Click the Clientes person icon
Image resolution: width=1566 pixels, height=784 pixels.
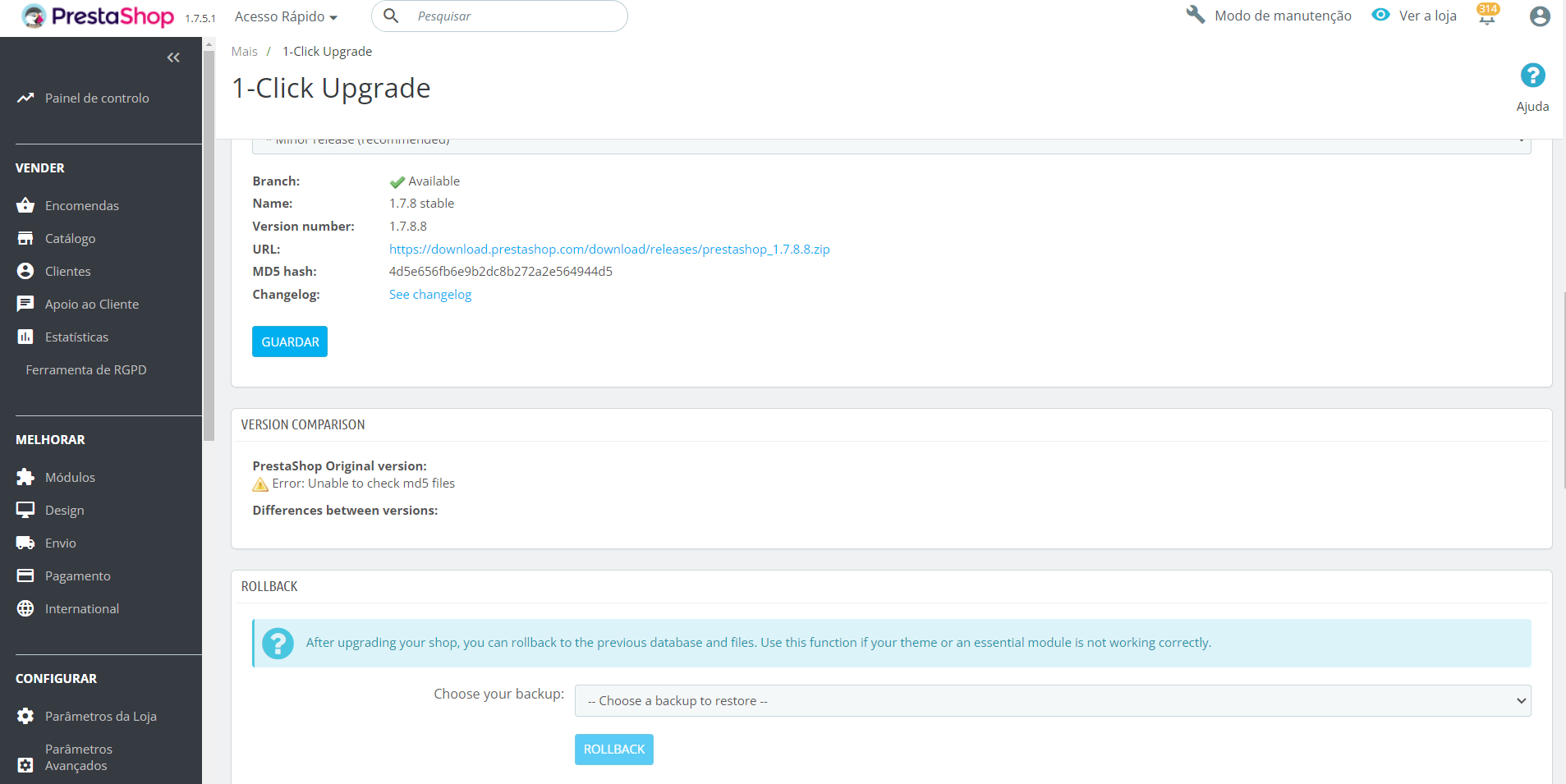[x=25, y=271]
